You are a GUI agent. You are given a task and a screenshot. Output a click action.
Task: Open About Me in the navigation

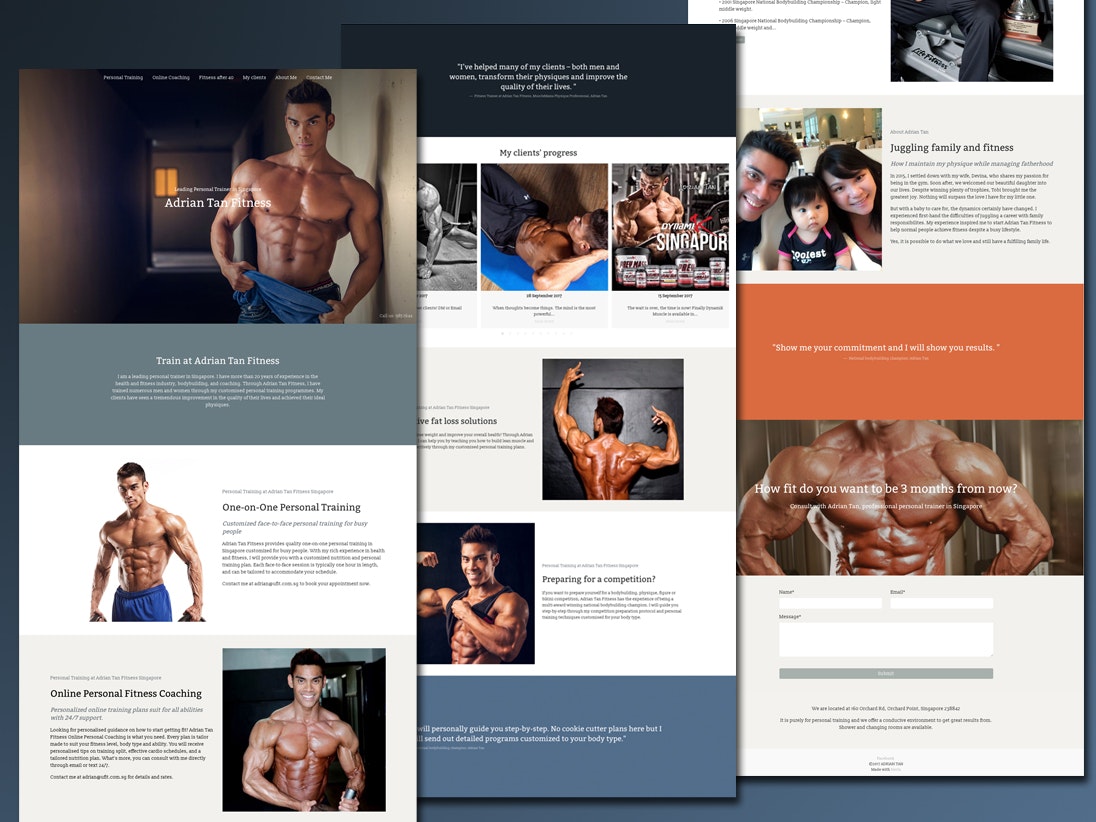[x=286, y=78]
